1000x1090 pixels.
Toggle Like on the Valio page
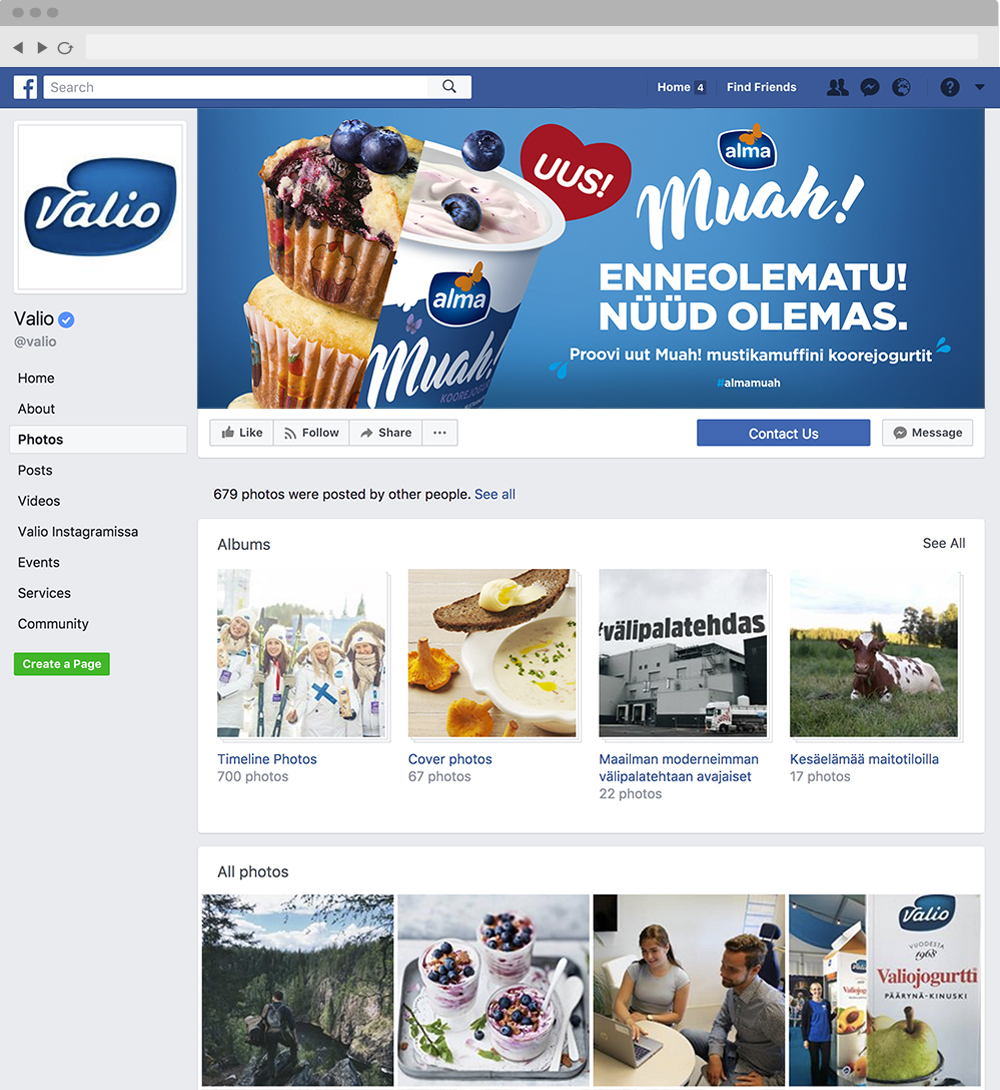(242, 432)
